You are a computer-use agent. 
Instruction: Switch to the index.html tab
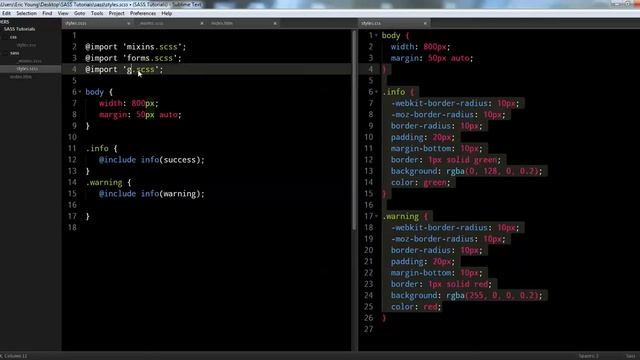pyautogui.click(x=244, y=23)
